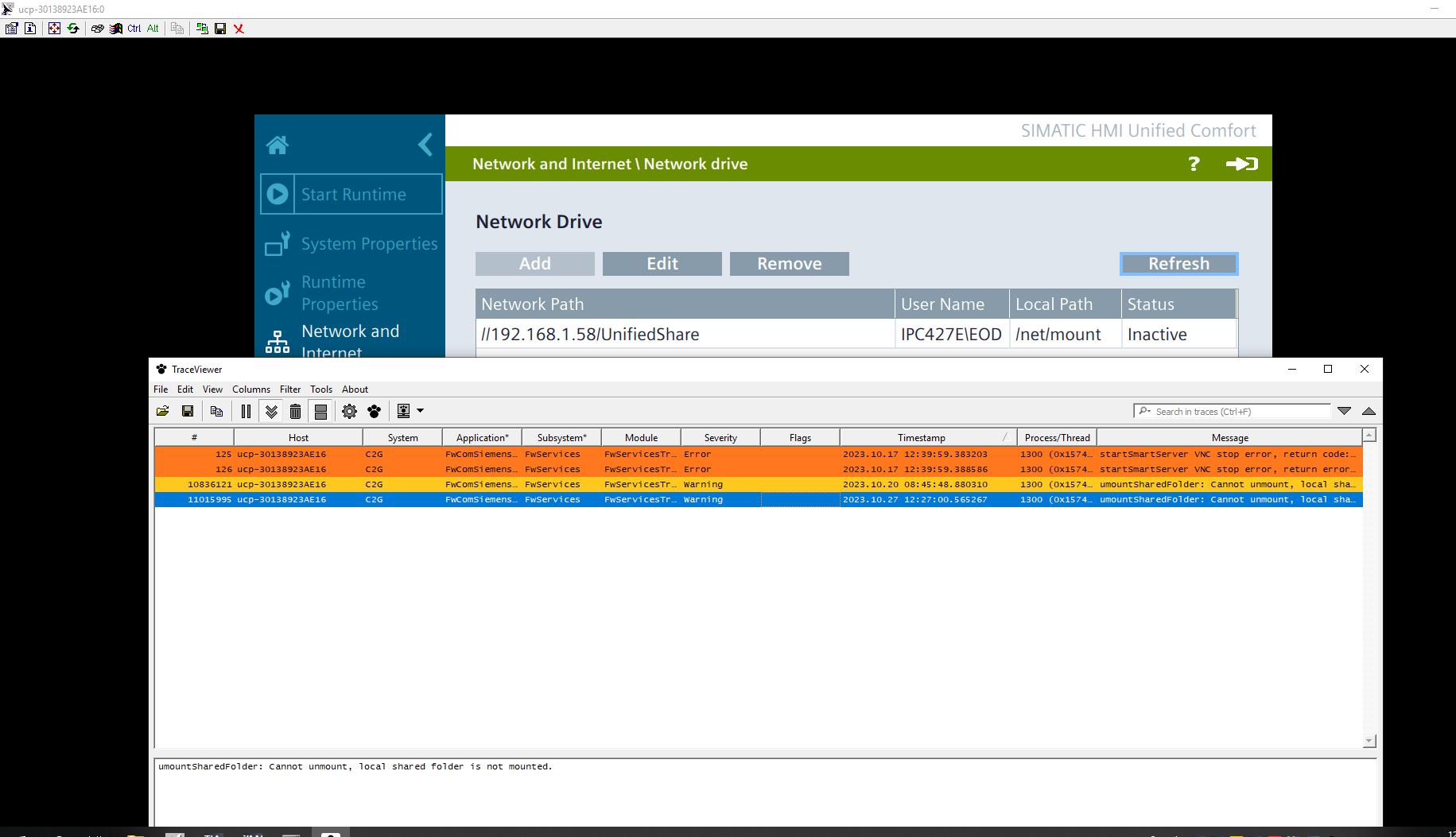Clear traces with trash can icon

pos(295,411)
